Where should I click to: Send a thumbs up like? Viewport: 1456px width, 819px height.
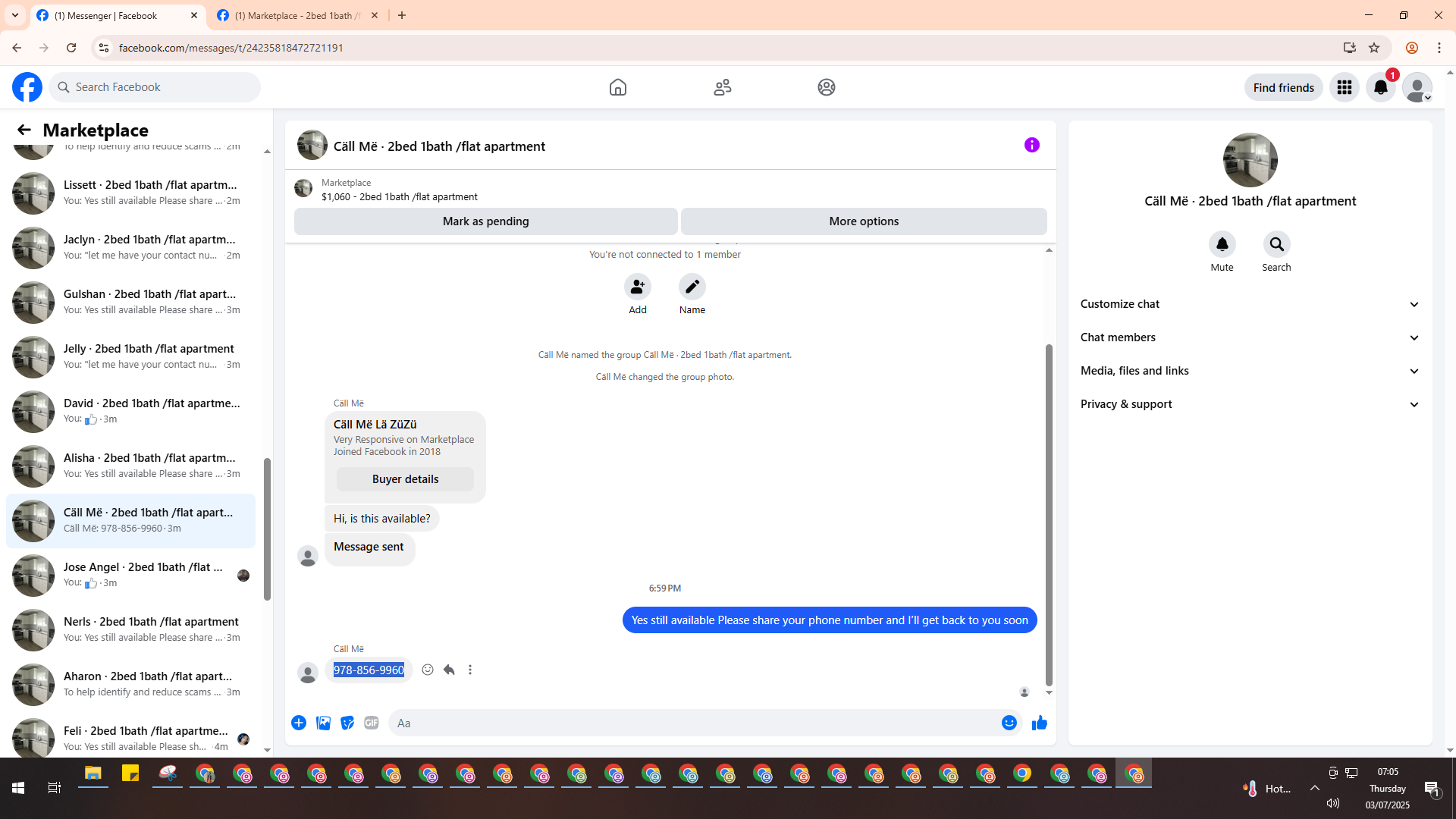click(x=1039, y=723)
